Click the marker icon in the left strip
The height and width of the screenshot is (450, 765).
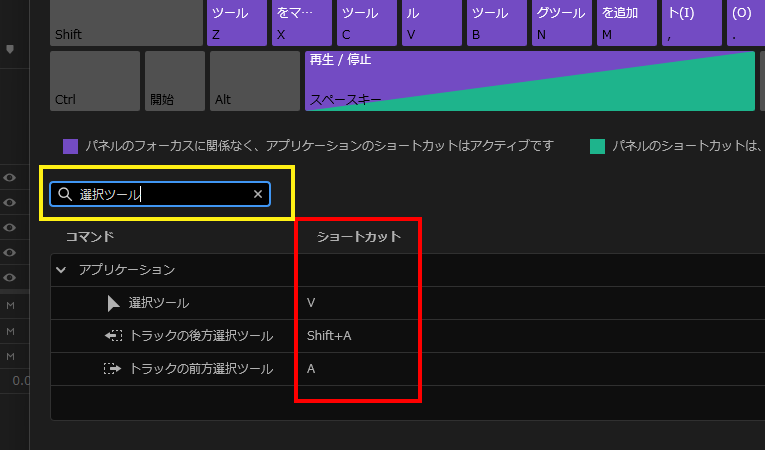[11, 48]
